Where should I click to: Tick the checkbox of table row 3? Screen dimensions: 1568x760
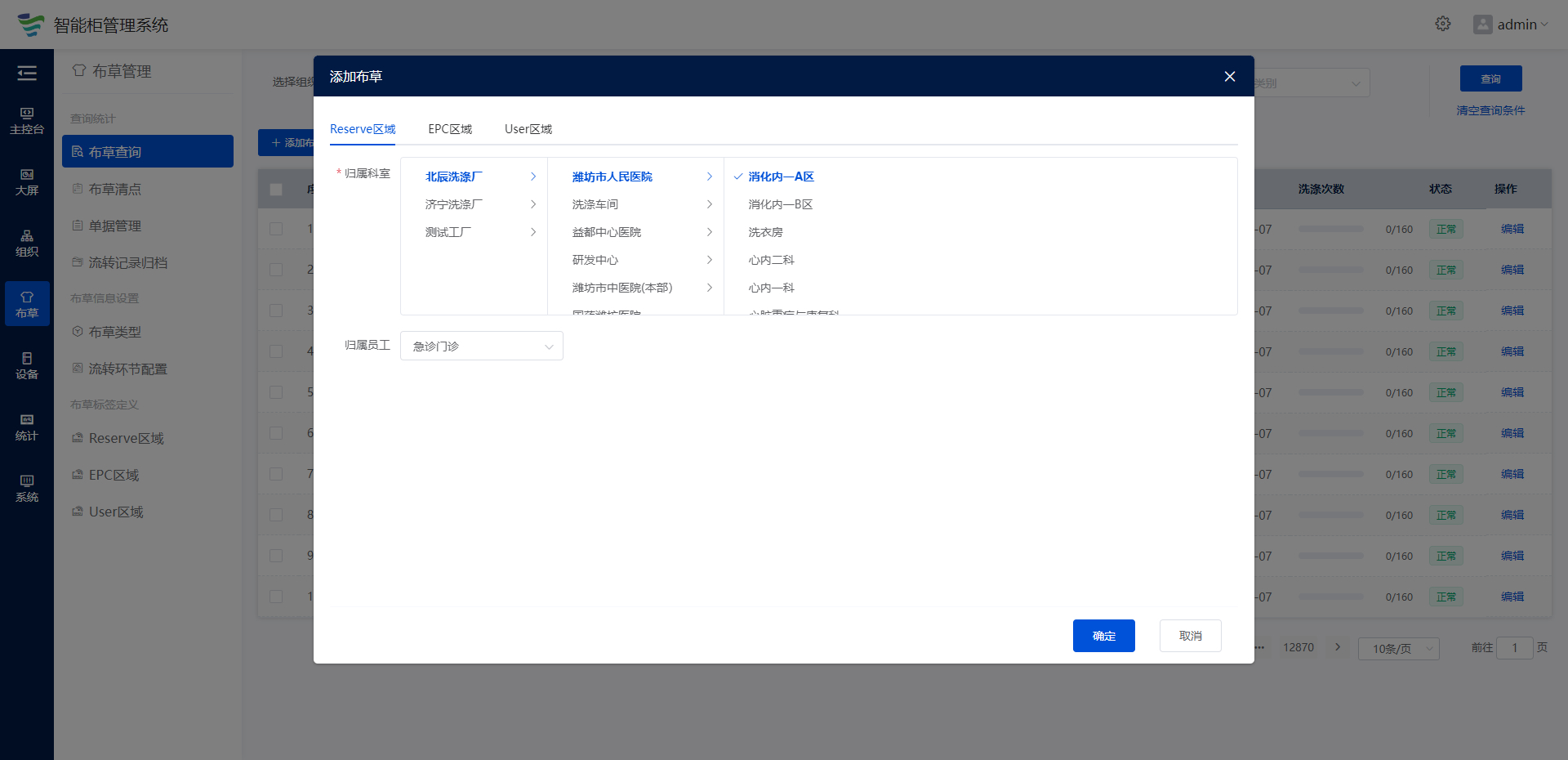click(276, 311)
